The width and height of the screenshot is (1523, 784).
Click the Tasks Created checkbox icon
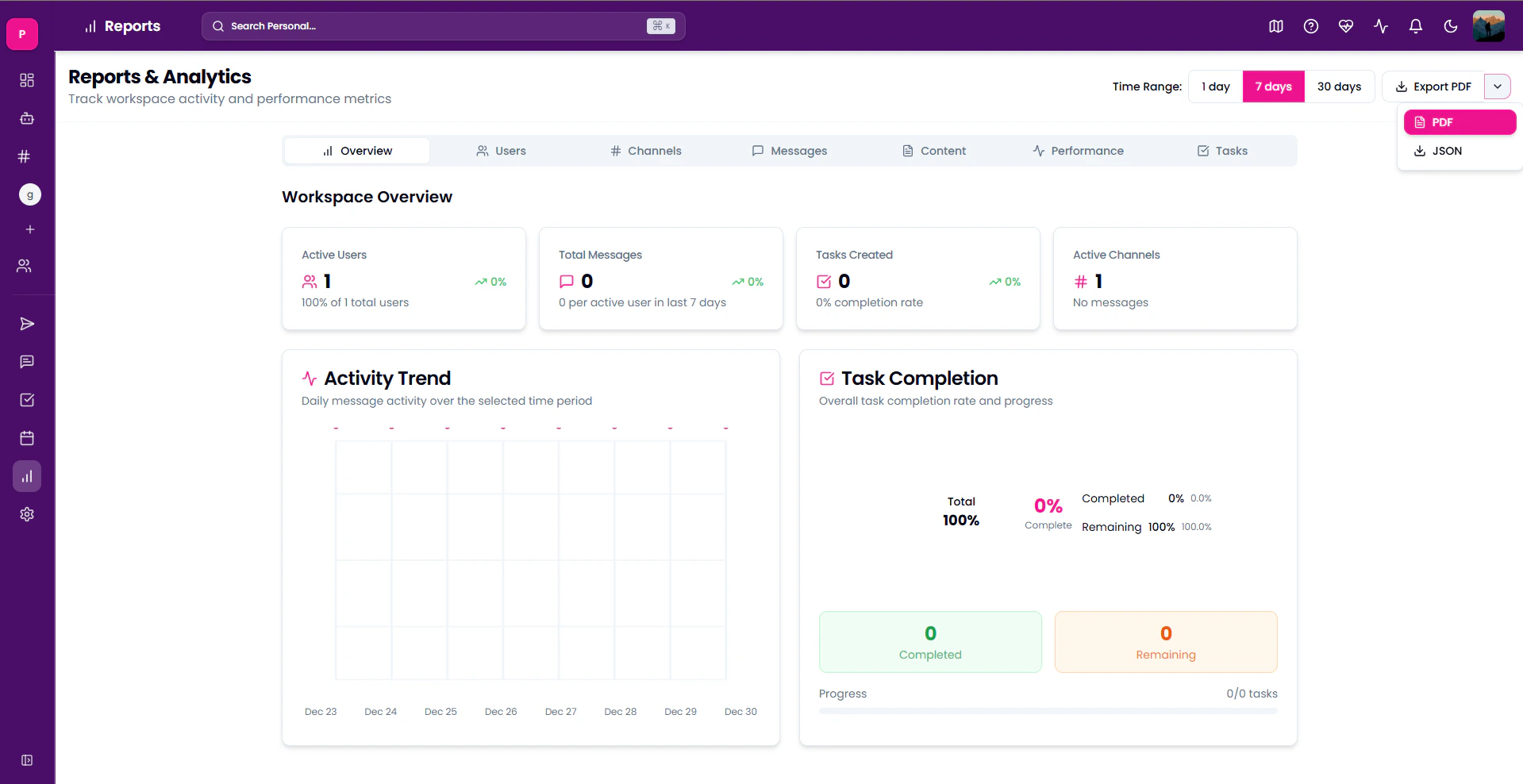coord(824,282)
